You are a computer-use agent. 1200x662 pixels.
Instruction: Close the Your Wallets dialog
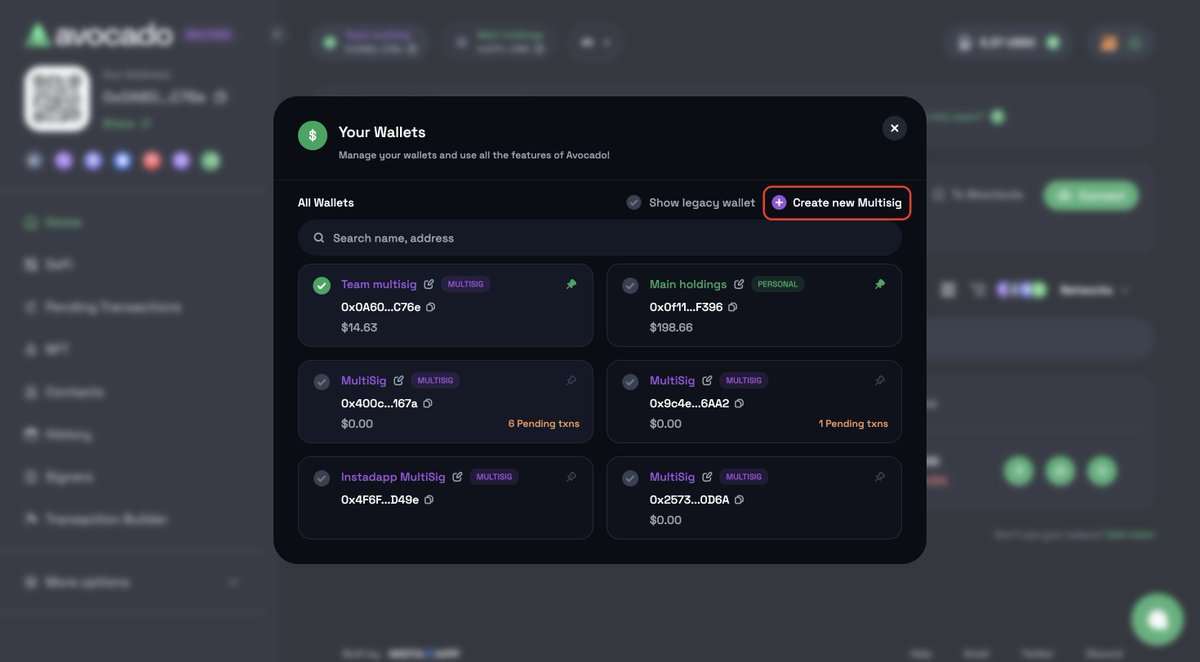click(894, 128)
